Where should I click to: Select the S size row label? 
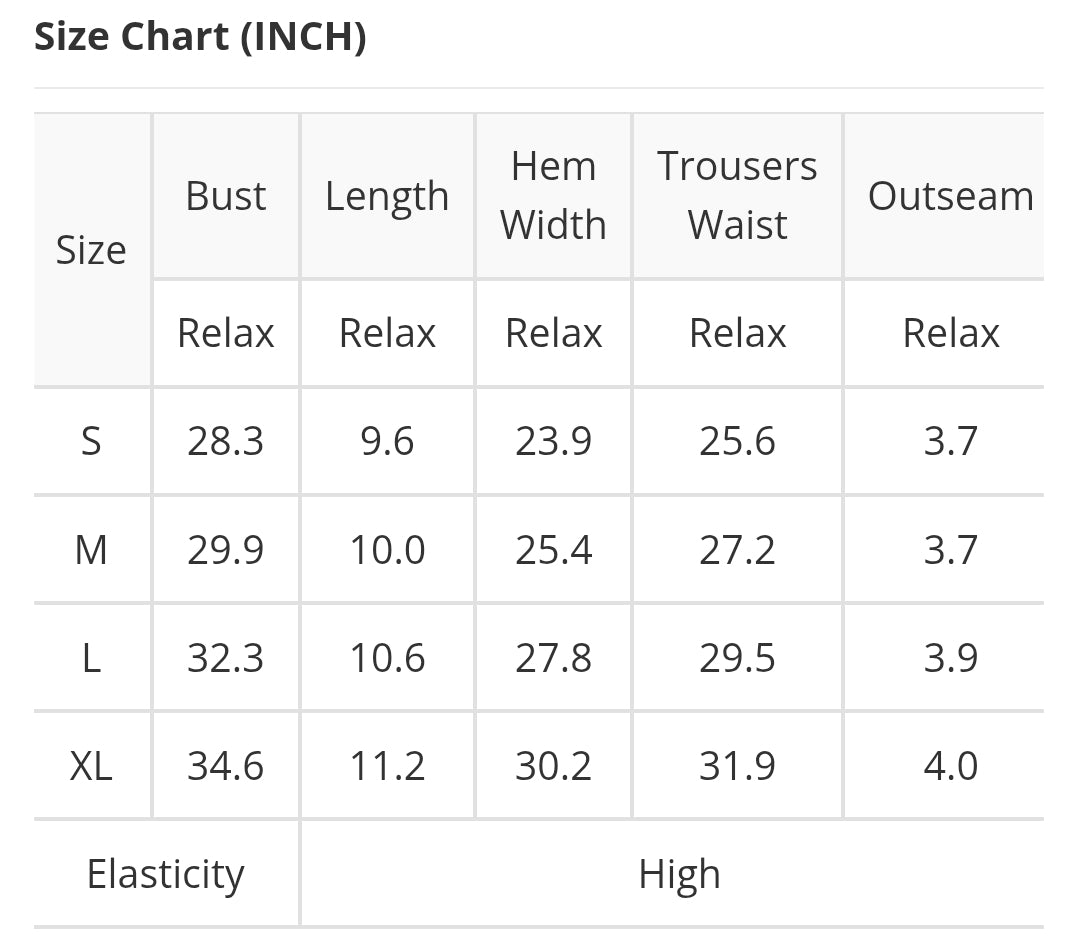[x=91, y=441]
